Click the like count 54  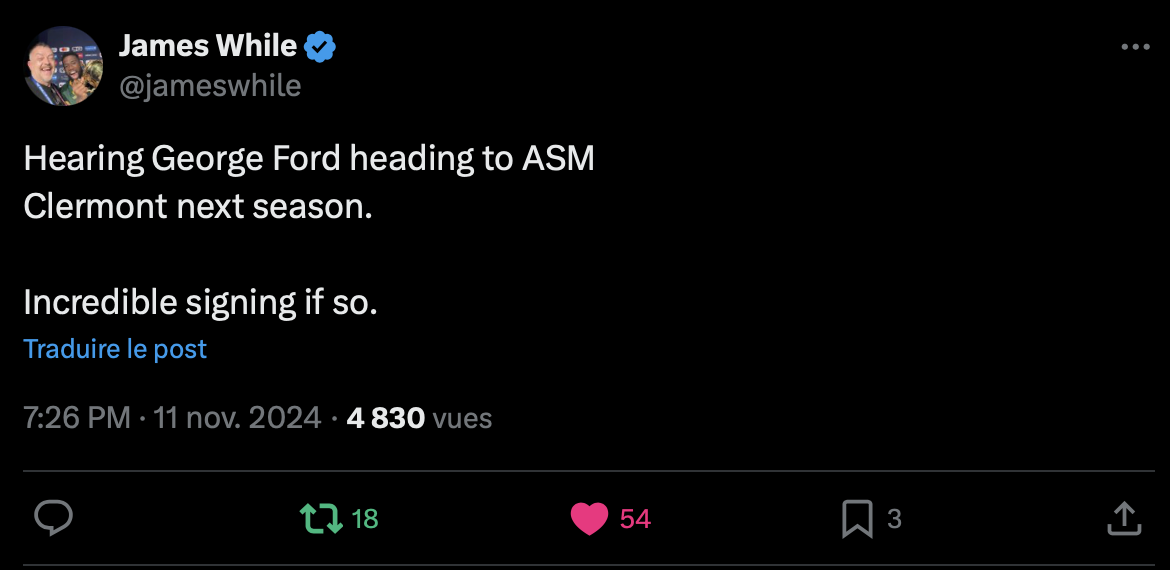(x=635, y=518)
